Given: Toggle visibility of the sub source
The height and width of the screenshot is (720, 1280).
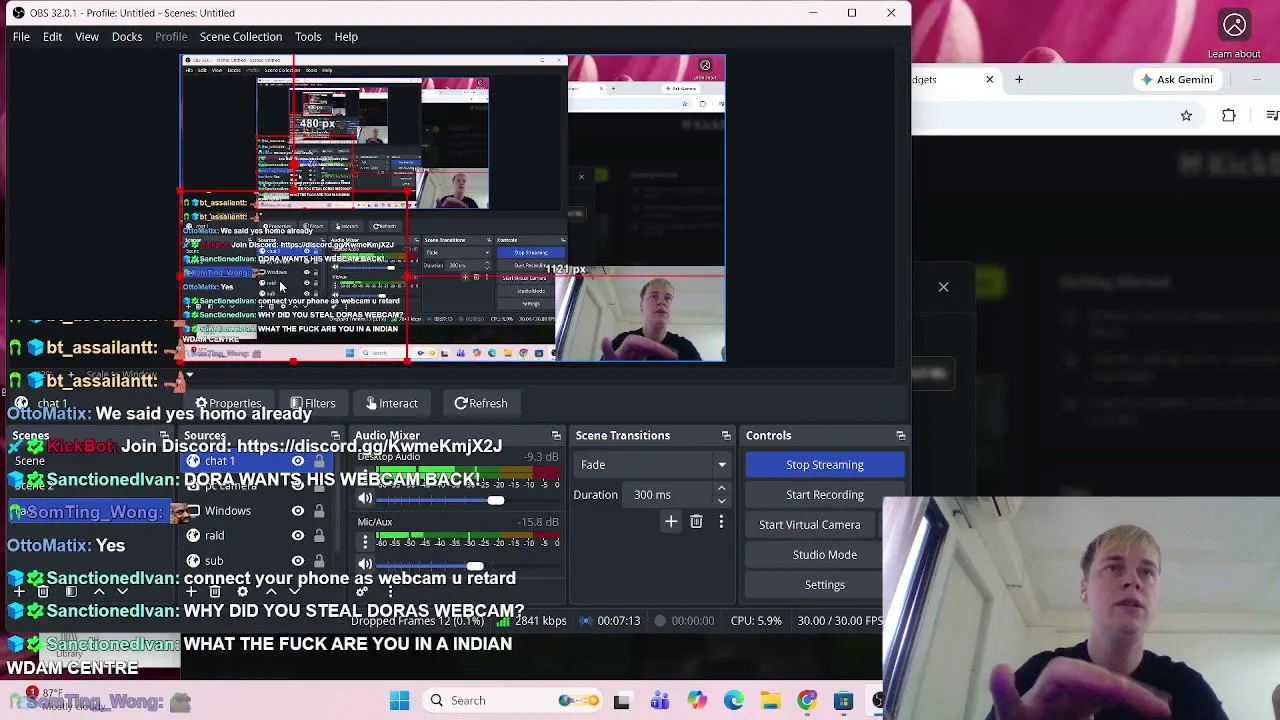Looking at the screenshot, I should pyautogui.click(x=298, y=561).
